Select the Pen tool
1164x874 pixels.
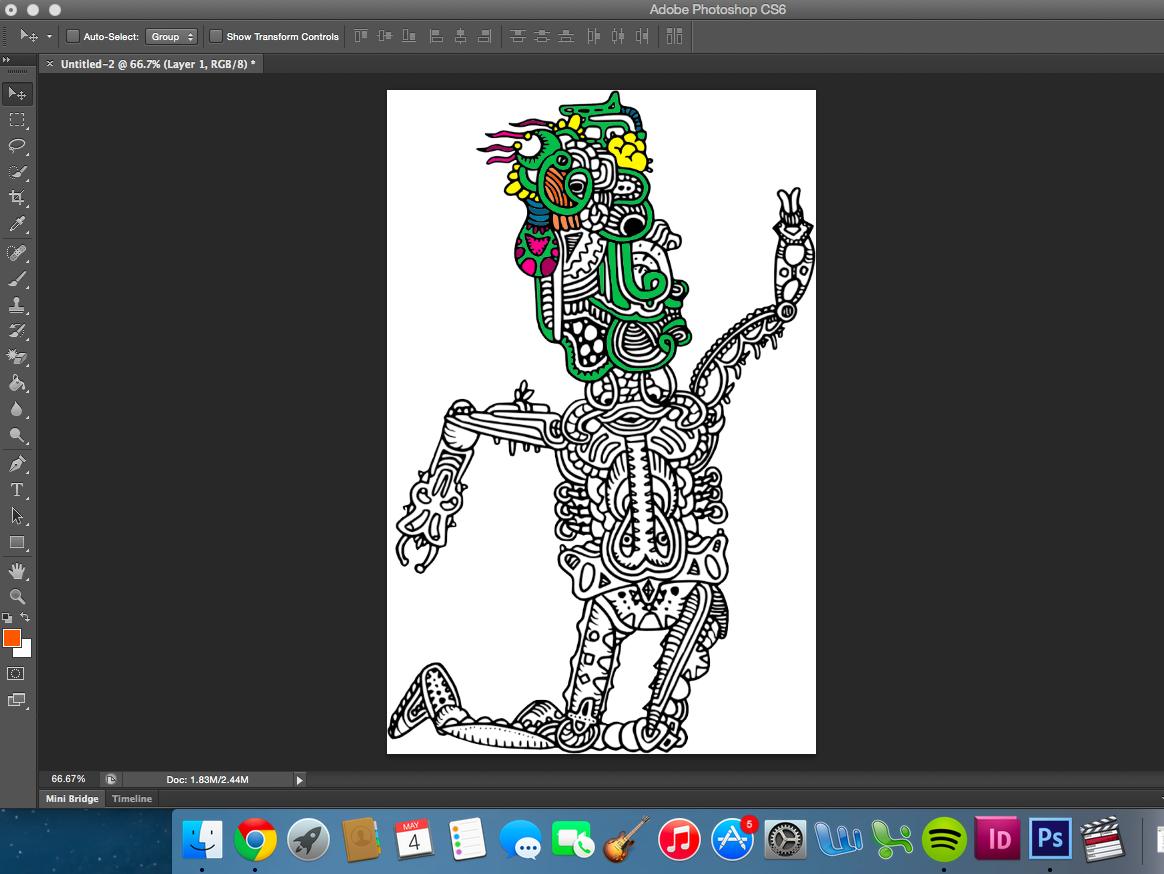point(17,464)
